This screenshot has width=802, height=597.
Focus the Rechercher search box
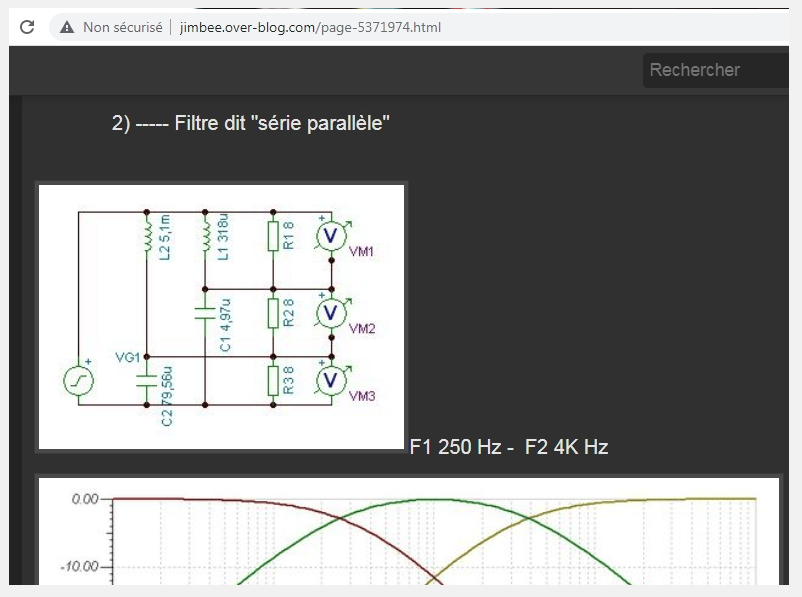click(716, 70)
